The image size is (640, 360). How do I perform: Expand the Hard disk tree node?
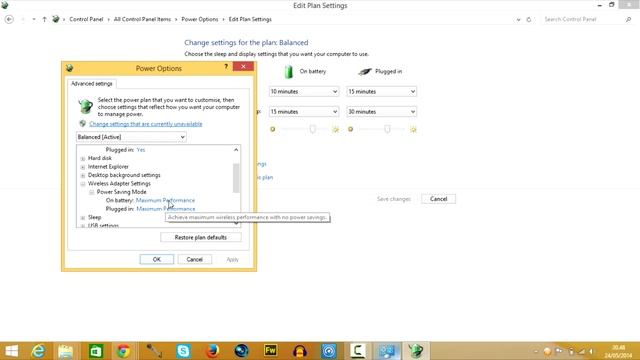point(83,158)
